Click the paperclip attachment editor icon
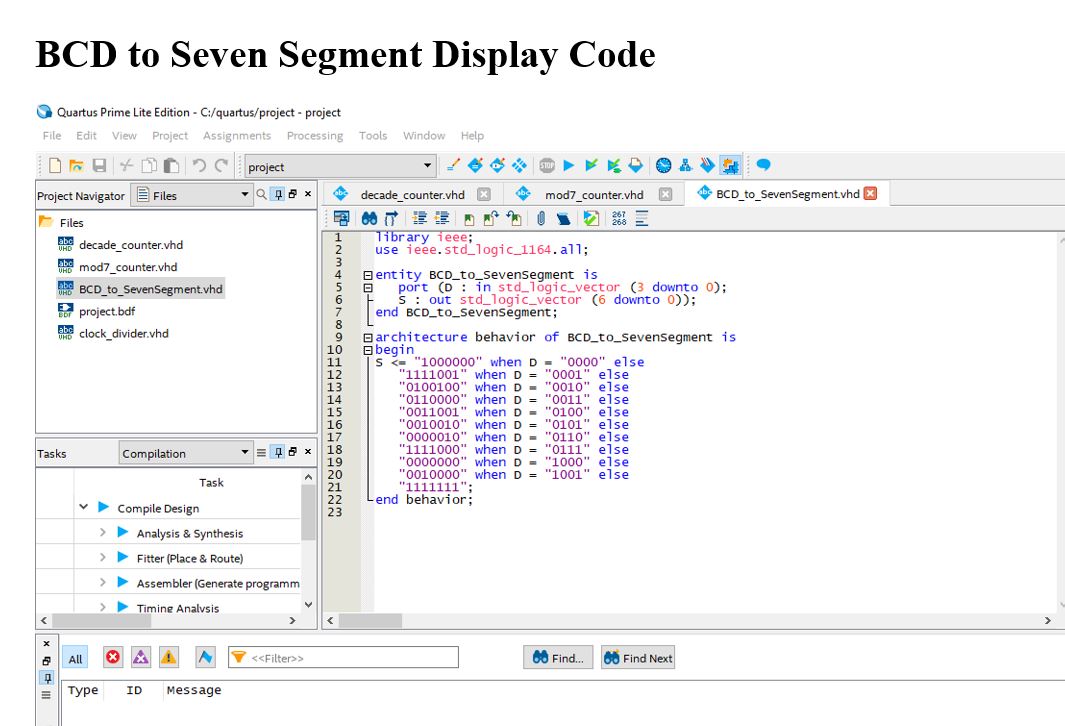 (x=541, y=218)
